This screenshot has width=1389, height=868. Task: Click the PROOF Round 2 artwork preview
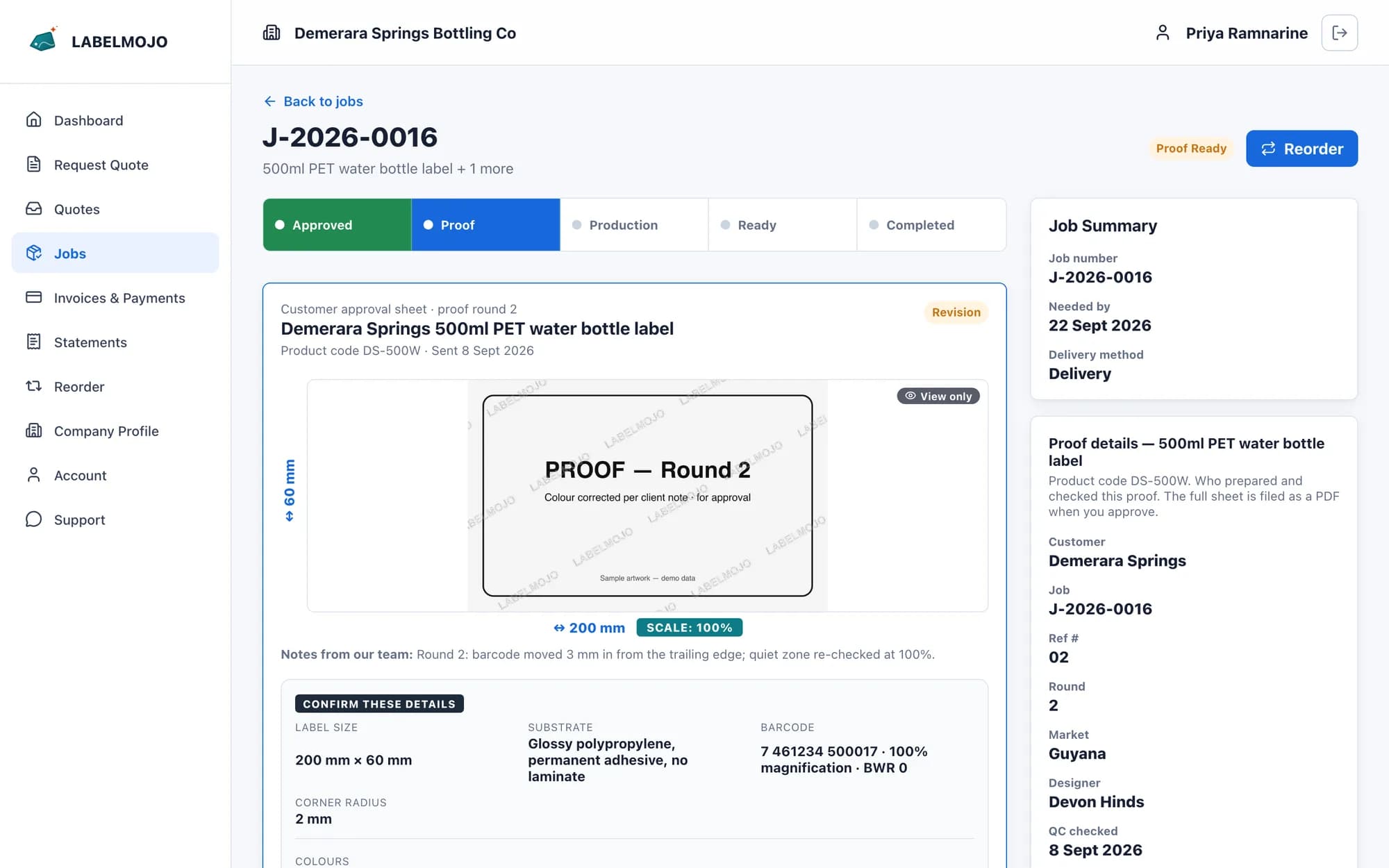[x=647, y=496]
